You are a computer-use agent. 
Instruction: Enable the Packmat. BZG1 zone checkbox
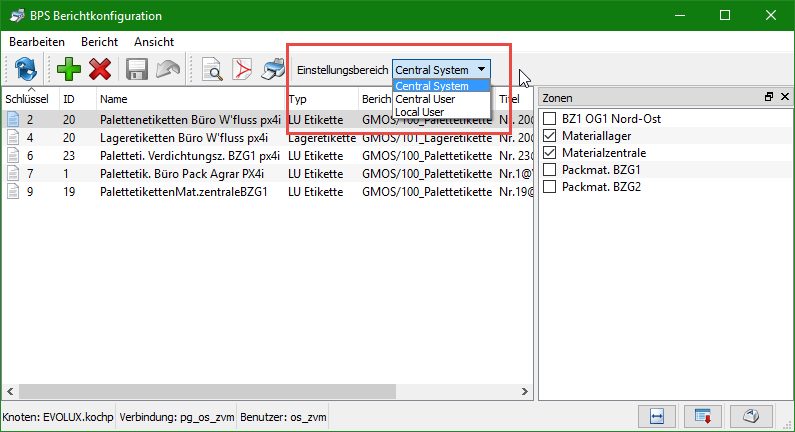550,170
